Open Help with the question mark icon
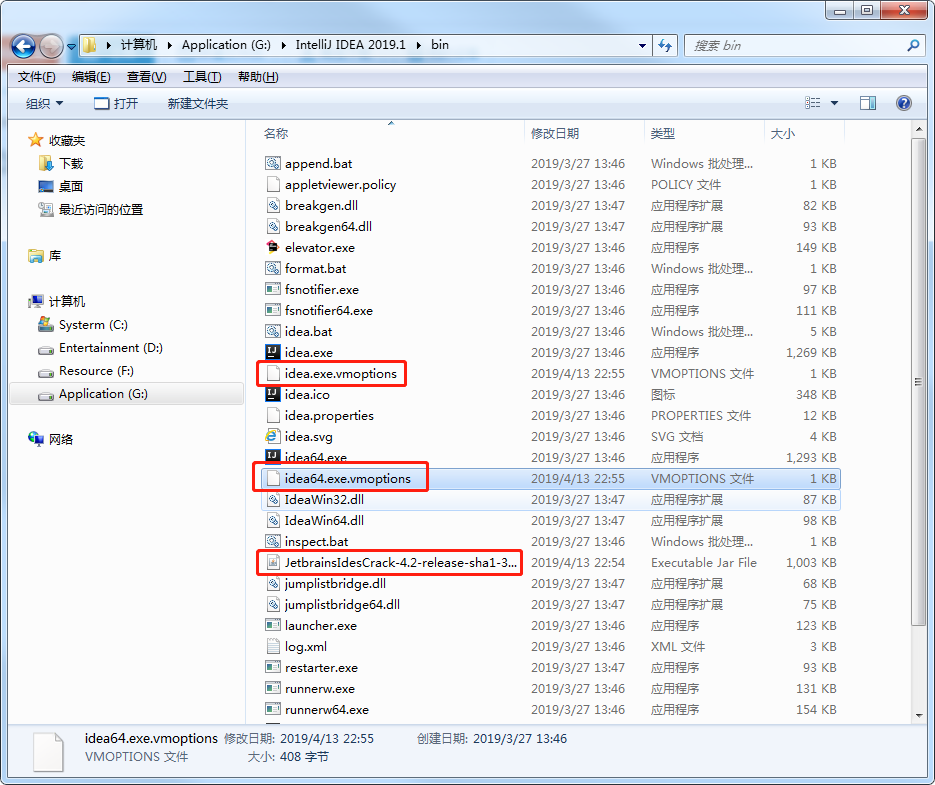 [x=903, y=103]
